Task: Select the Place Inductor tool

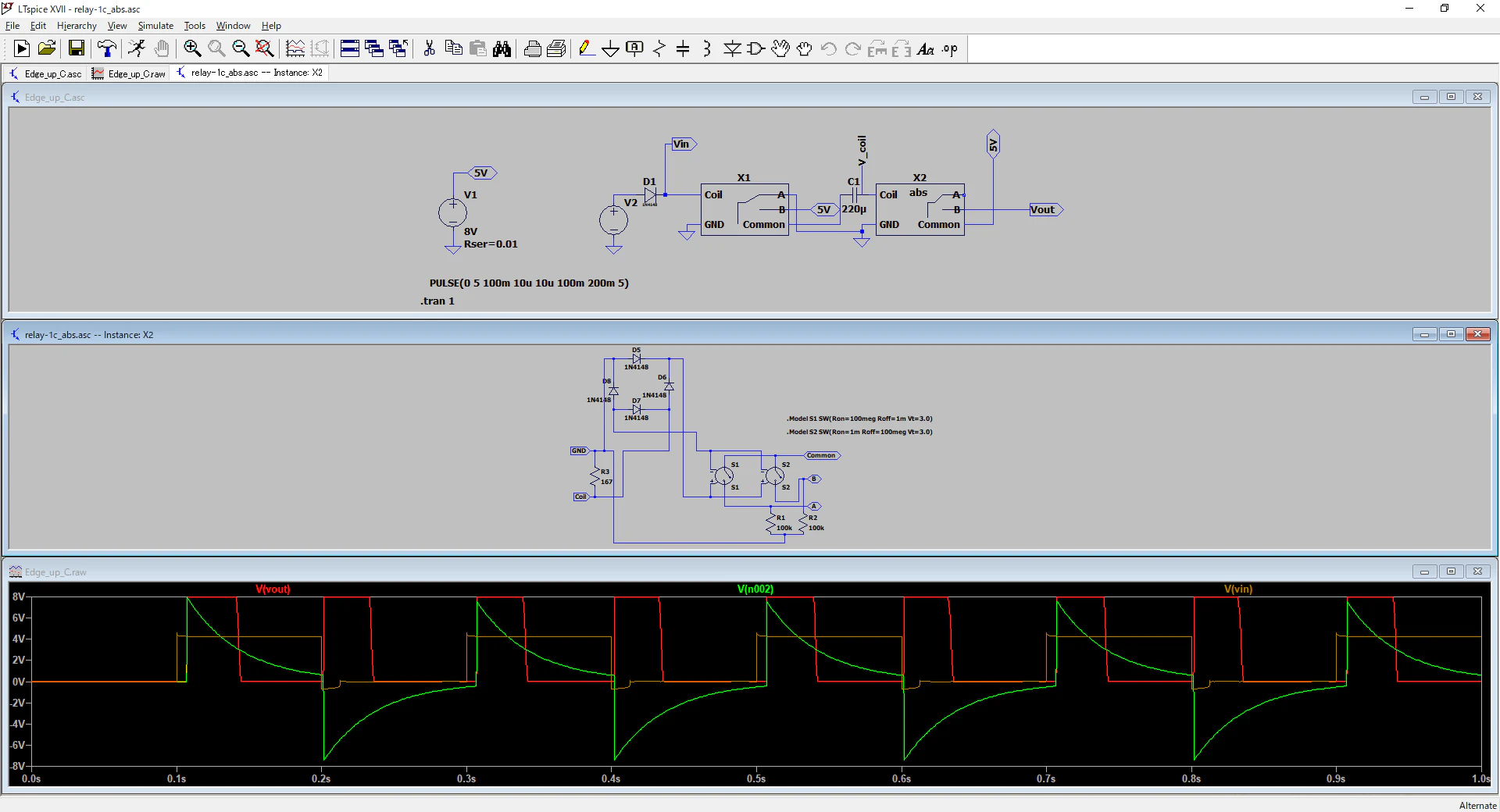Action: pos(707,49)
